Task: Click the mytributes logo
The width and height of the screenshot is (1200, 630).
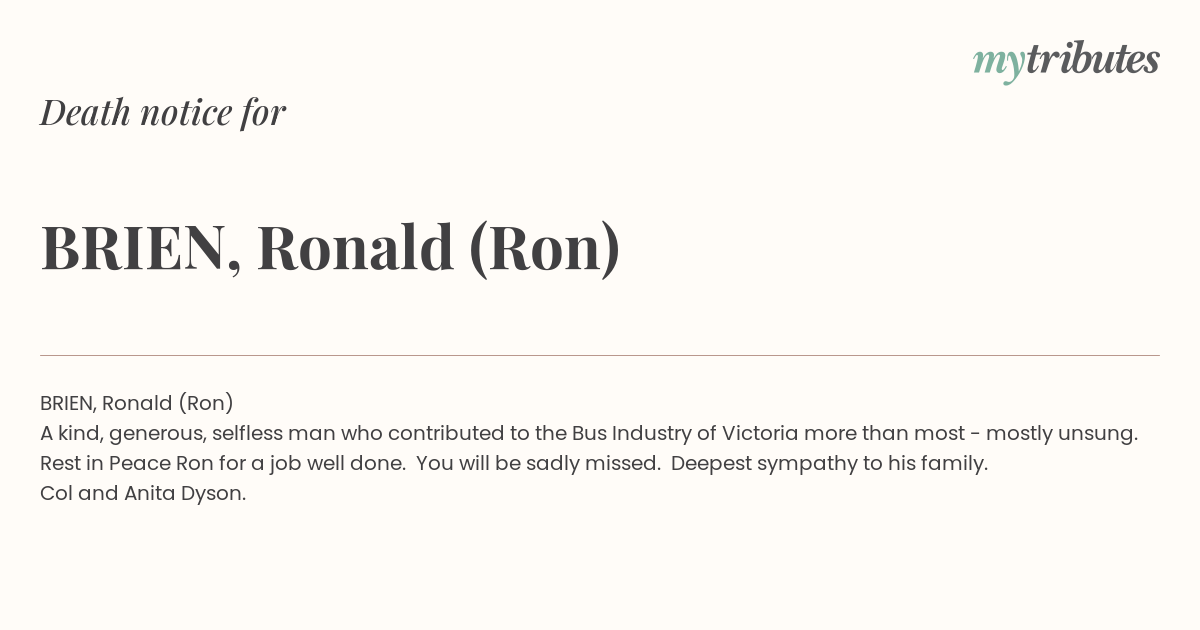Action: (x=1066, y=61)
